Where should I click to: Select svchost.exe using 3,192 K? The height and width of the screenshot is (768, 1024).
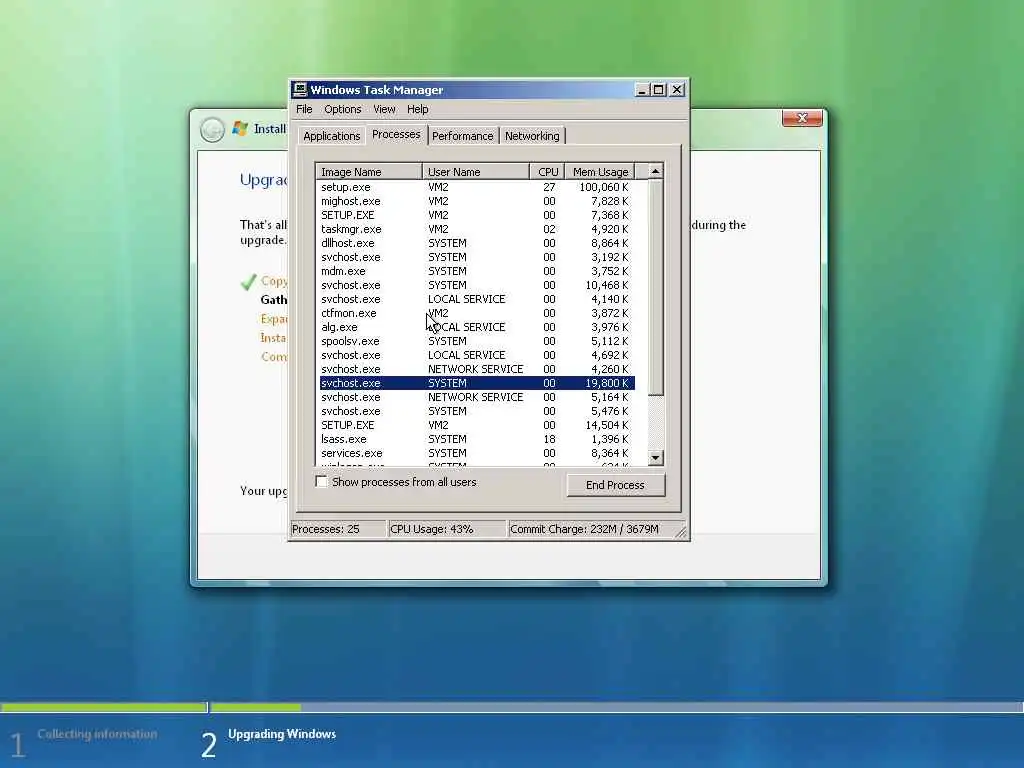(x=477, y=257)
